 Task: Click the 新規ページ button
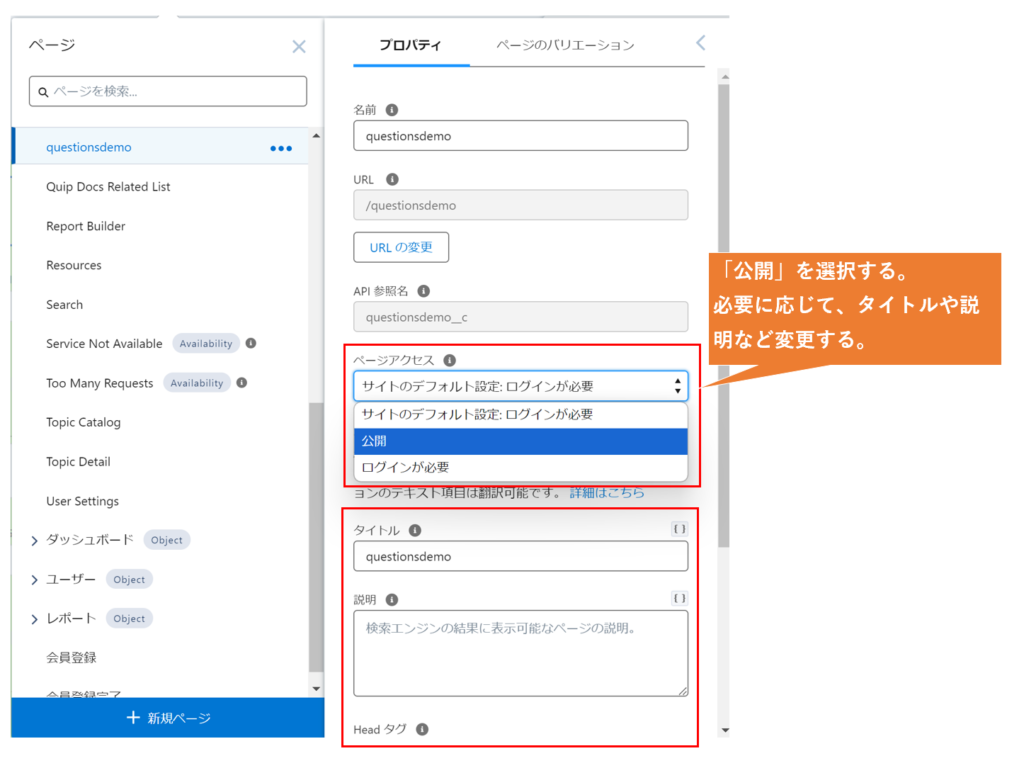coord(168,718)
